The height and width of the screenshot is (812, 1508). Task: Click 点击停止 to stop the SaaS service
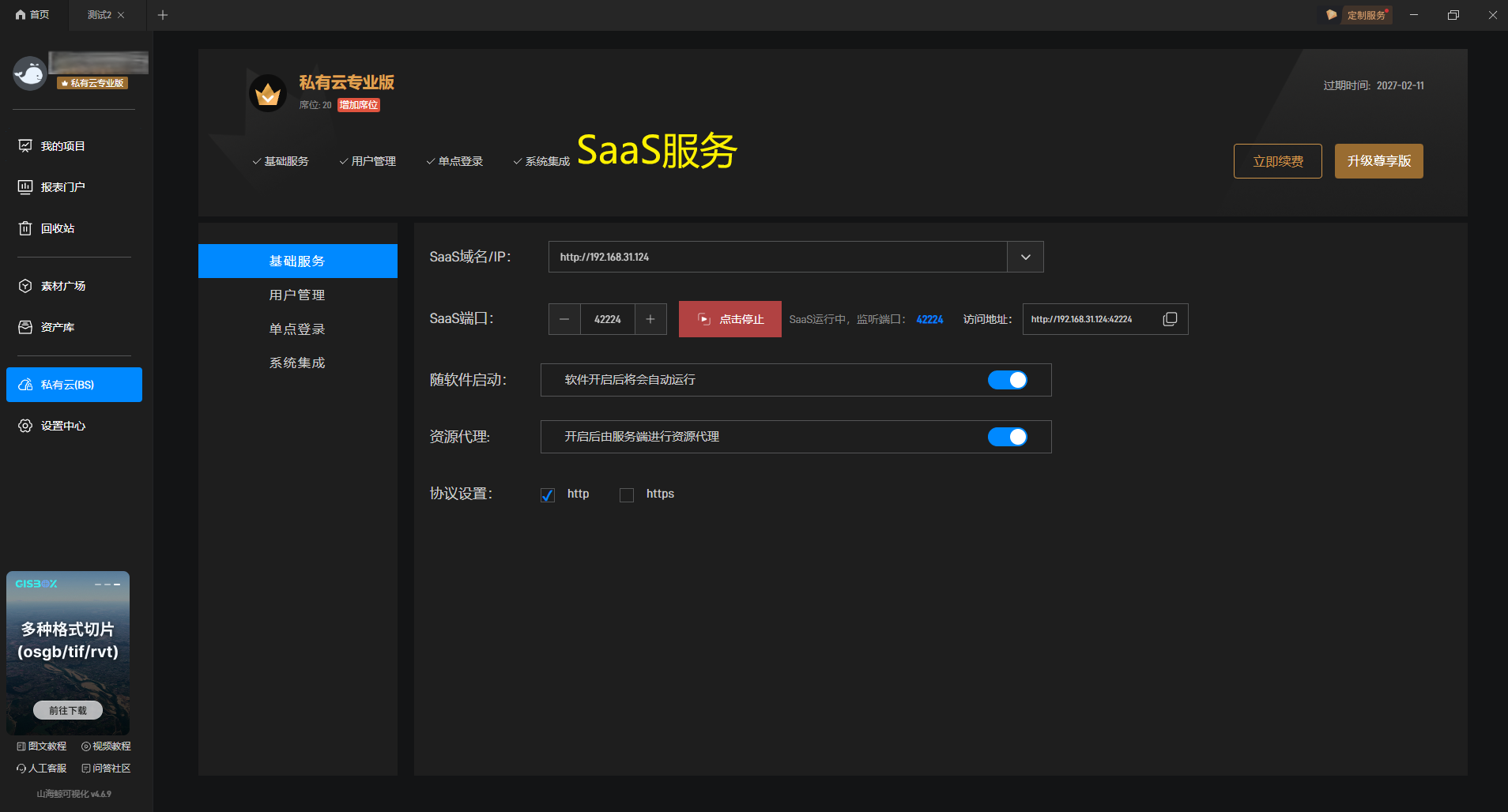729,318
